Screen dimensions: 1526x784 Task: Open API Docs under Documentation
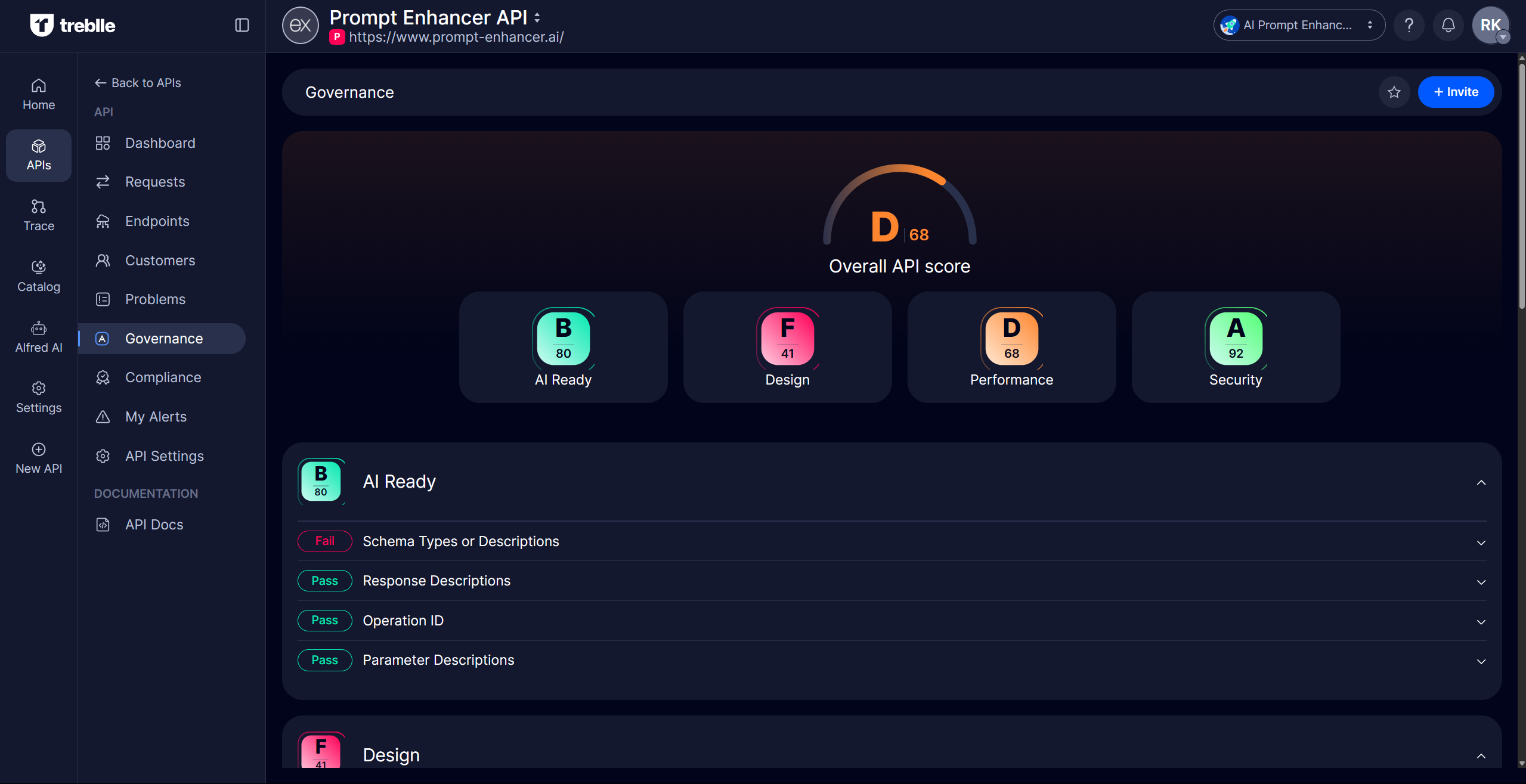[162, 525]
